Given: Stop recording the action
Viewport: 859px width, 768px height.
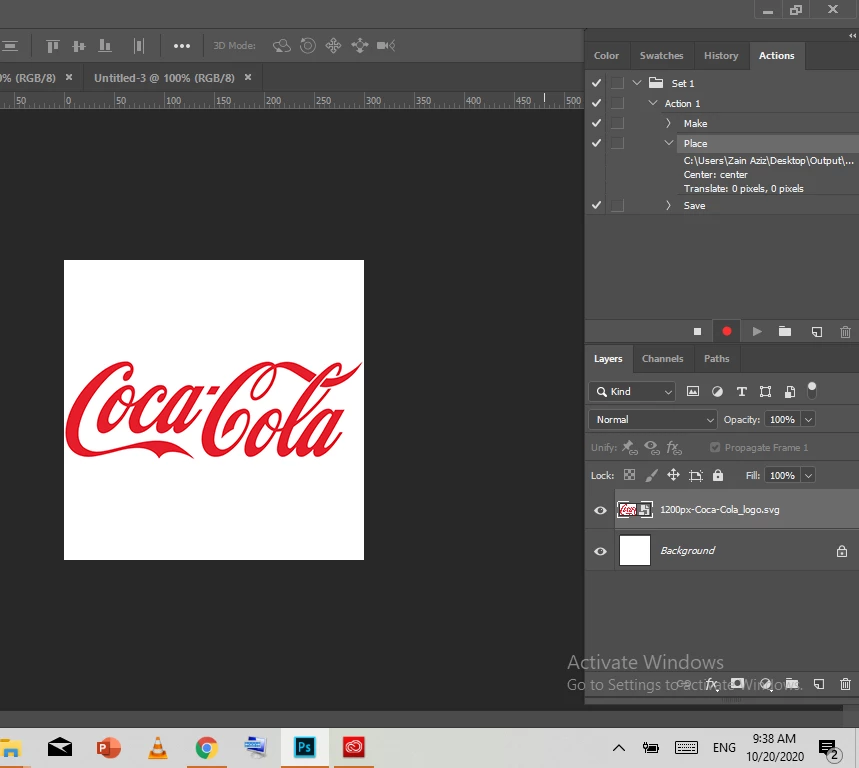Looking at the screenshot, I should pyautogui.click(x=697, y=331).
